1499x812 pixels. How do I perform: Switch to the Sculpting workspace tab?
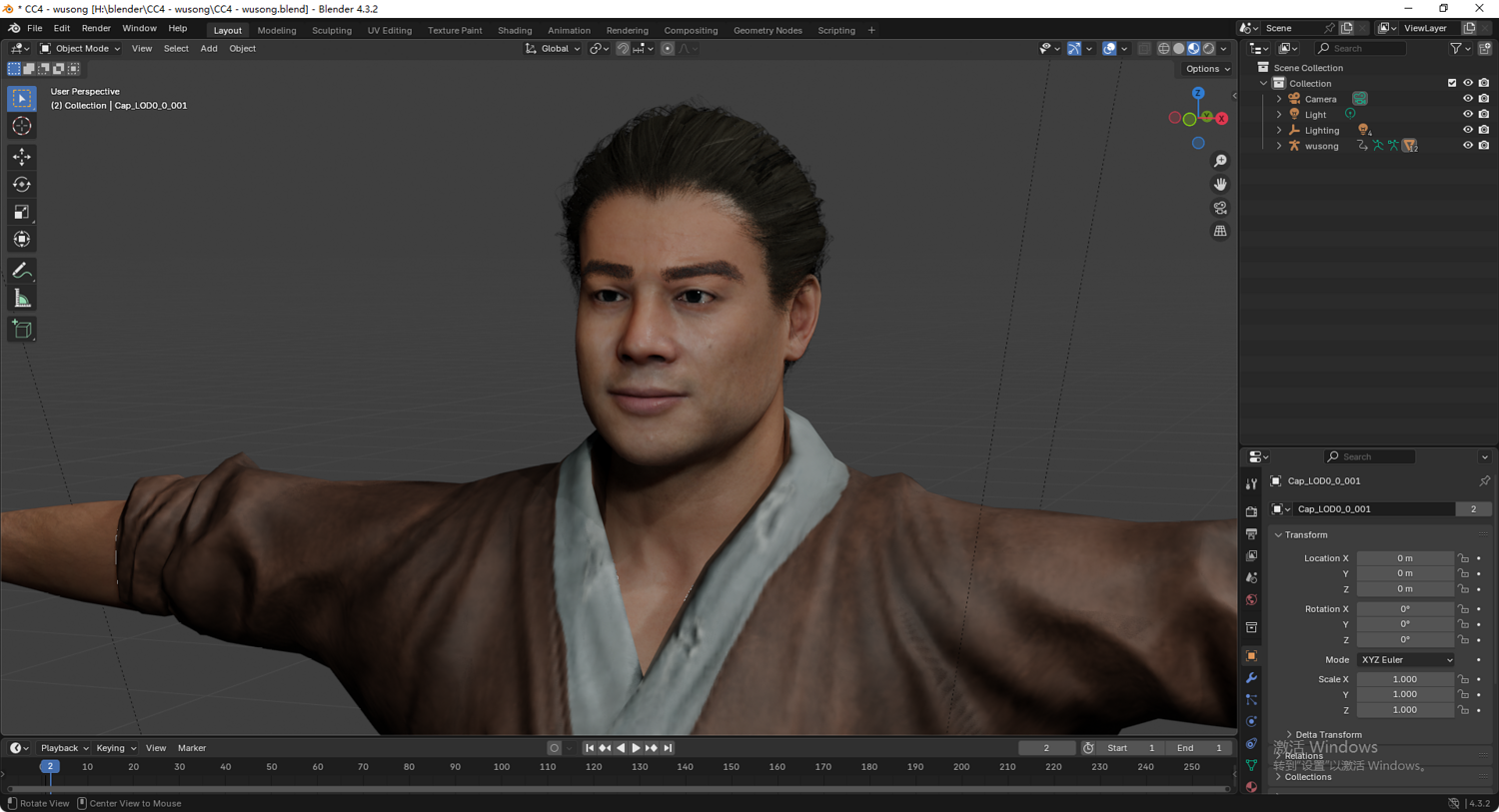[x=332, y=30]
